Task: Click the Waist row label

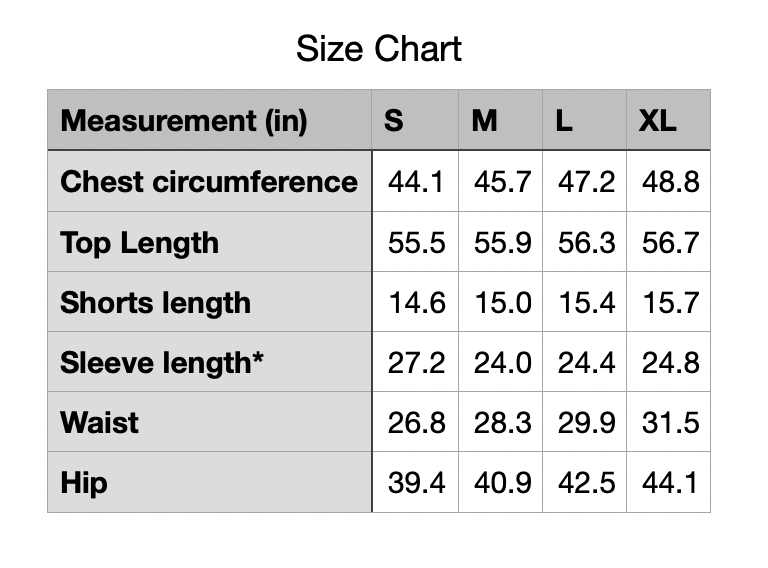Action: (x=210, y=422)
